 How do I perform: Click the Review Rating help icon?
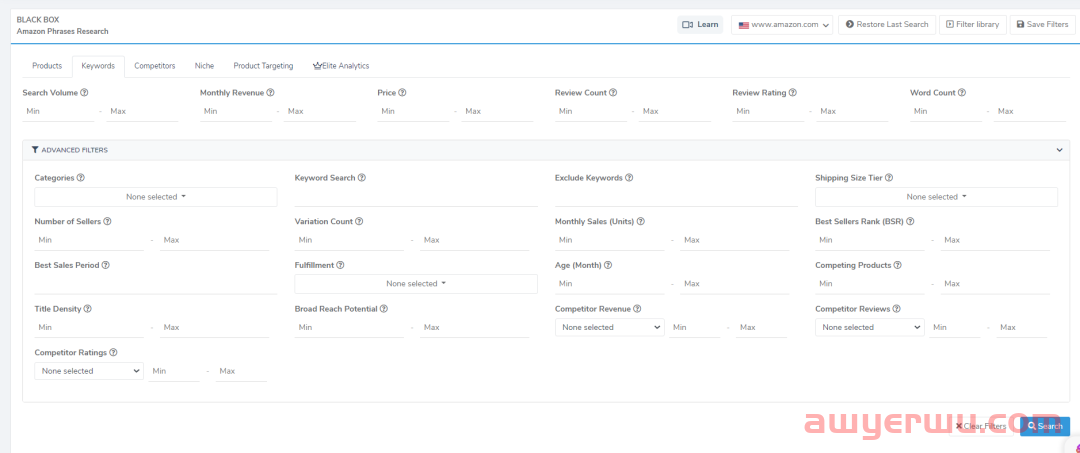[x=793, y=92]
